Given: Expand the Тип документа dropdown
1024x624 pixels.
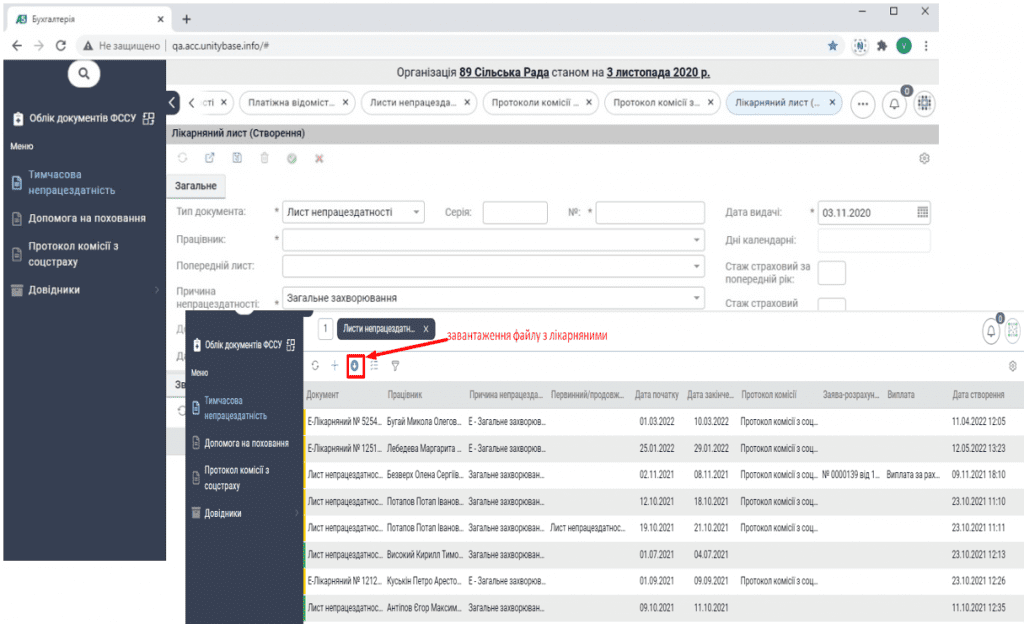Looking at the screenshot, I should tap(416, 212).
